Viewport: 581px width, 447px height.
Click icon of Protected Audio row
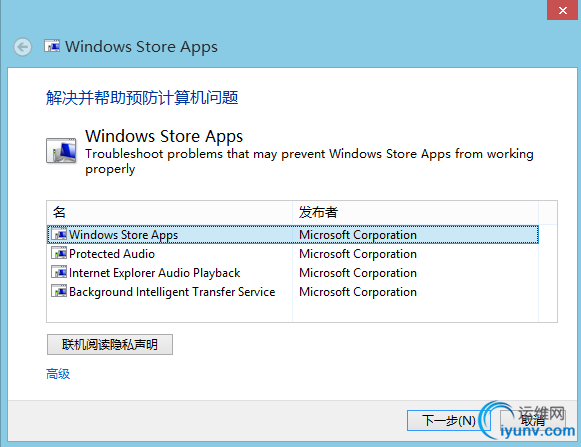click(59, 253)
